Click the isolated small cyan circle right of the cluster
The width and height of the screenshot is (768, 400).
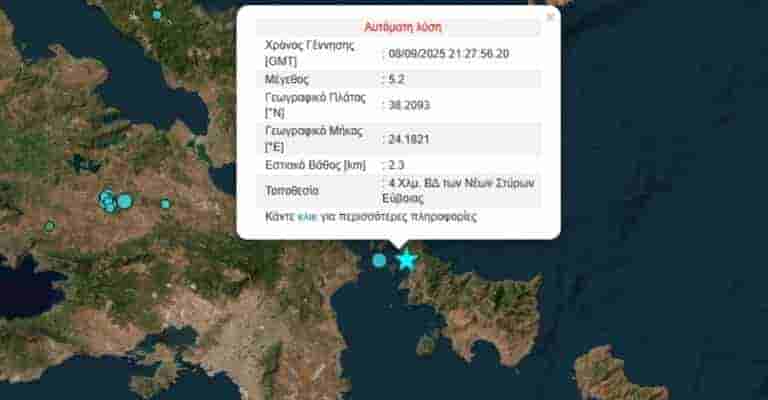pos(165,204)
